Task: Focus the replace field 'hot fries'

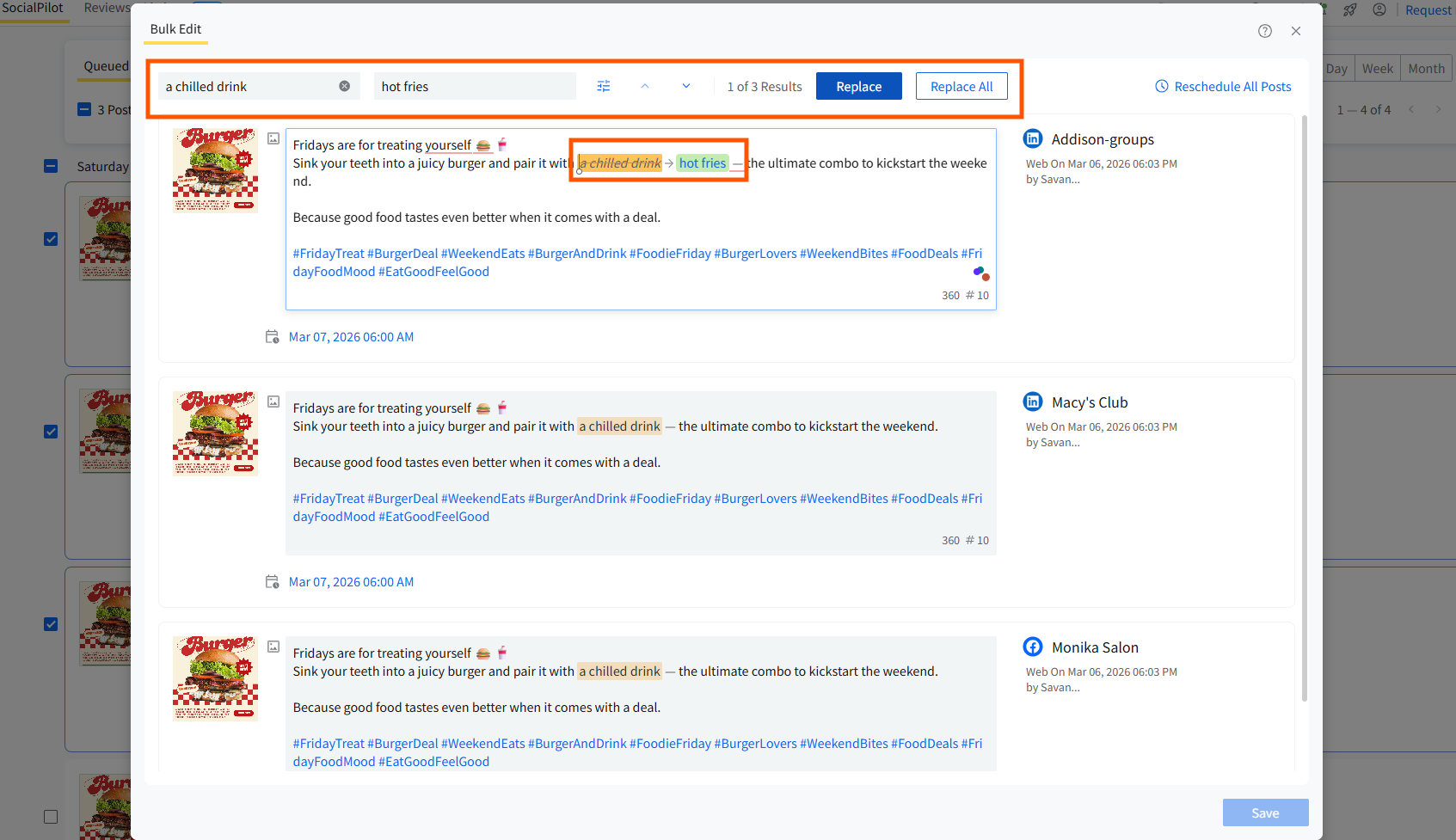Action: (x=475, y=86)
